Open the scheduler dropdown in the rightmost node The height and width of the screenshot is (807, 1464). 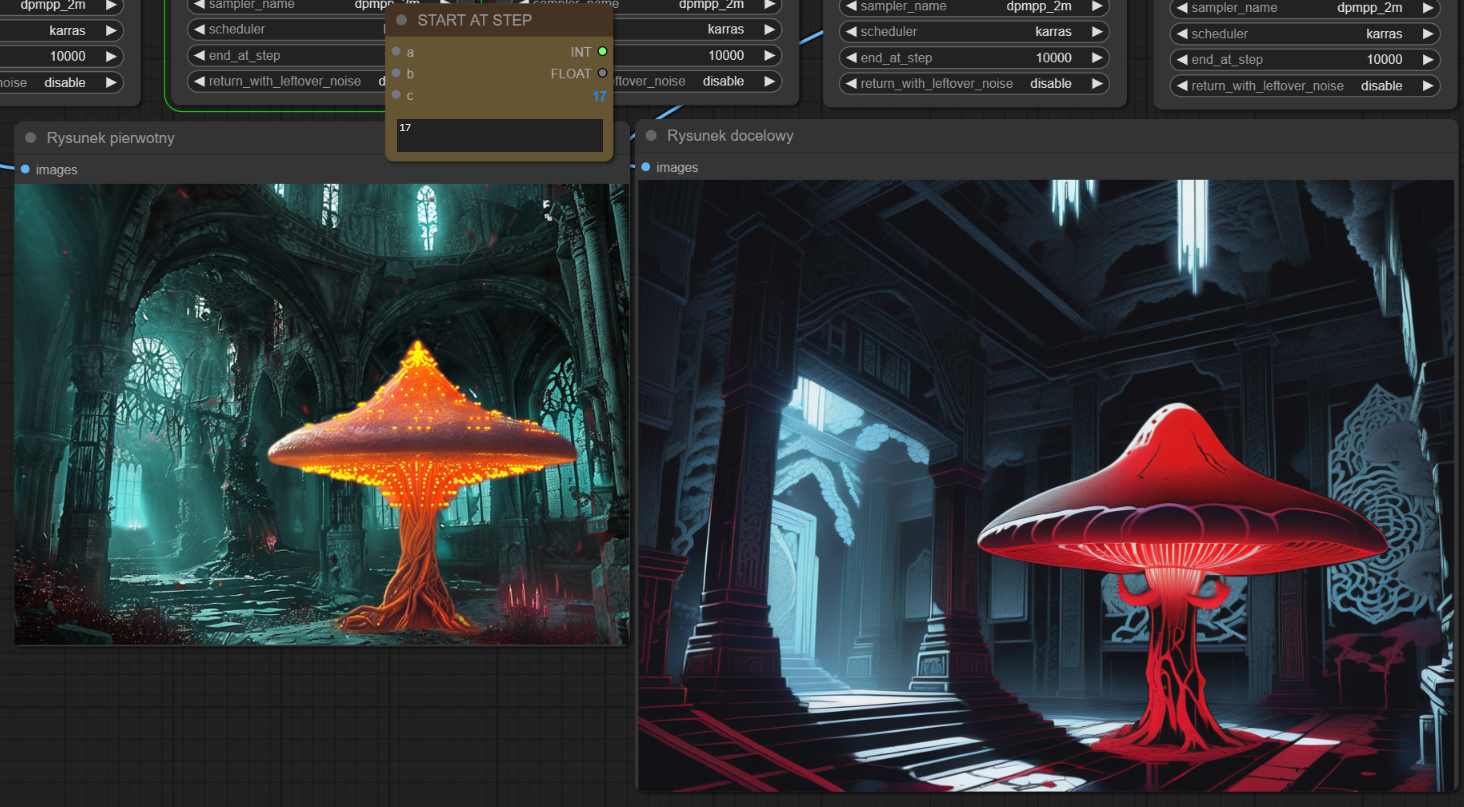point(1306,34)
